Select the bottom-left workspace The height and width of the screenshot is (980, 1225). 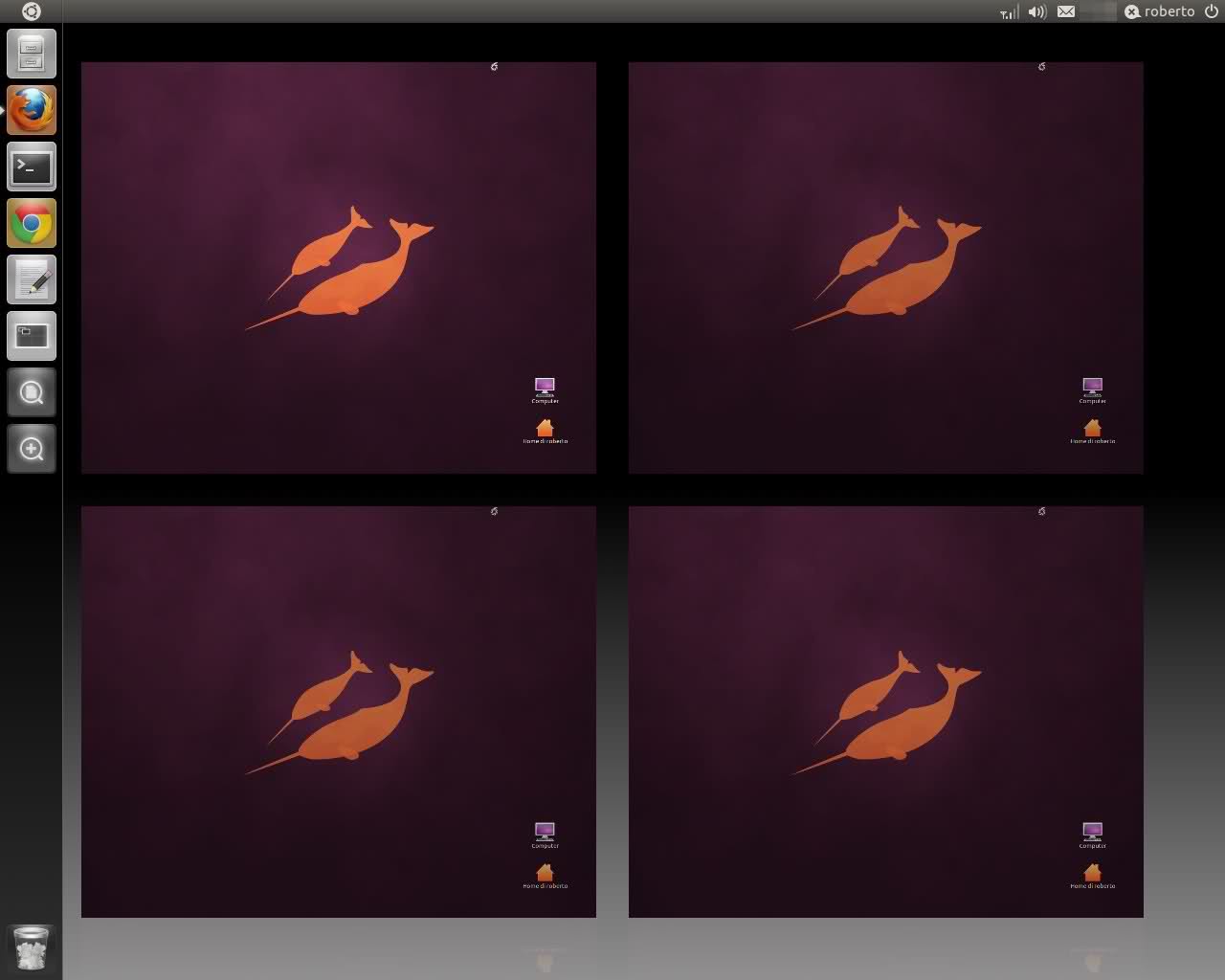338,712
